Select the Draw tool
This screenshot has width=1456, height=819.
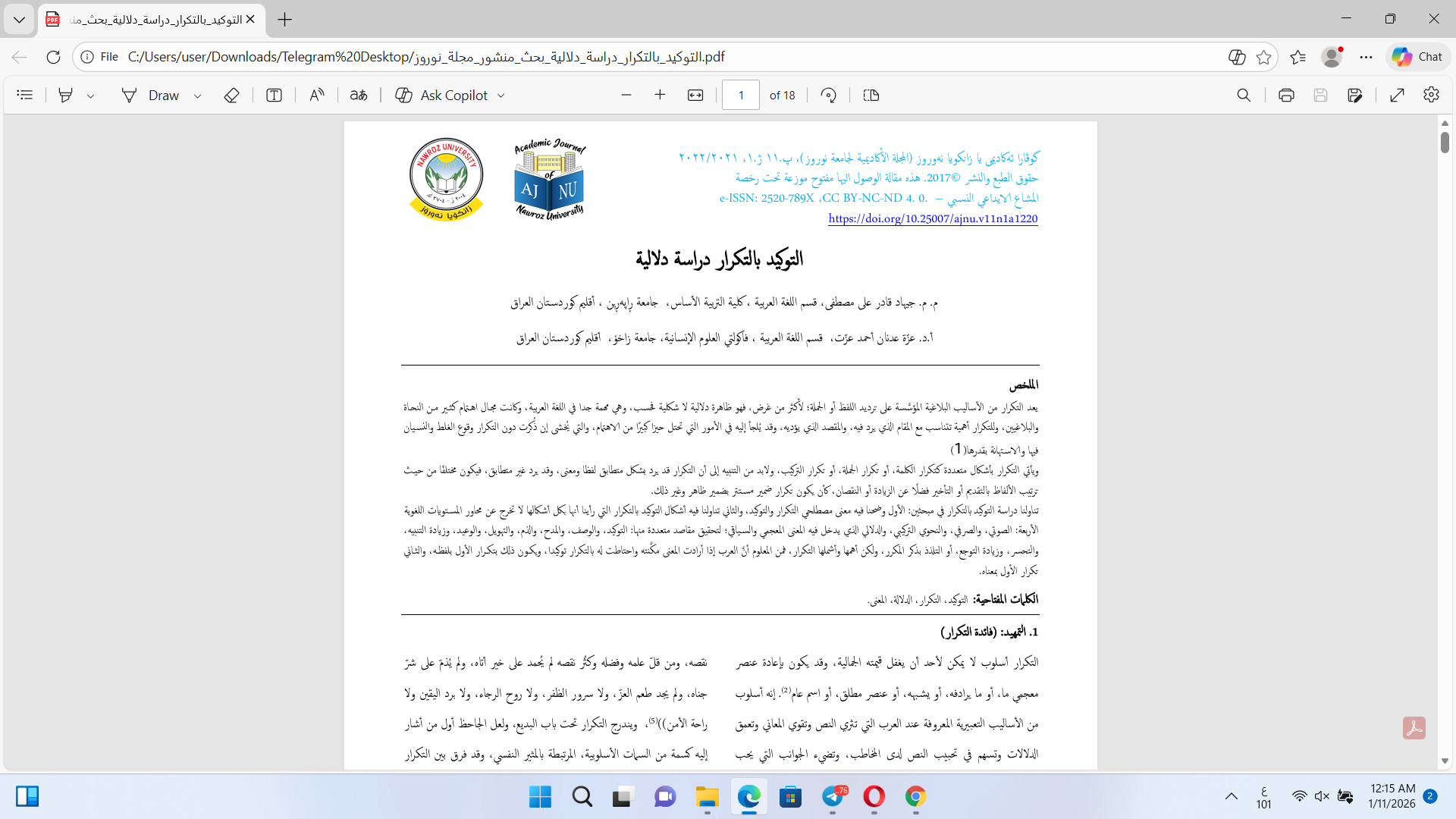tap(151, 95)
